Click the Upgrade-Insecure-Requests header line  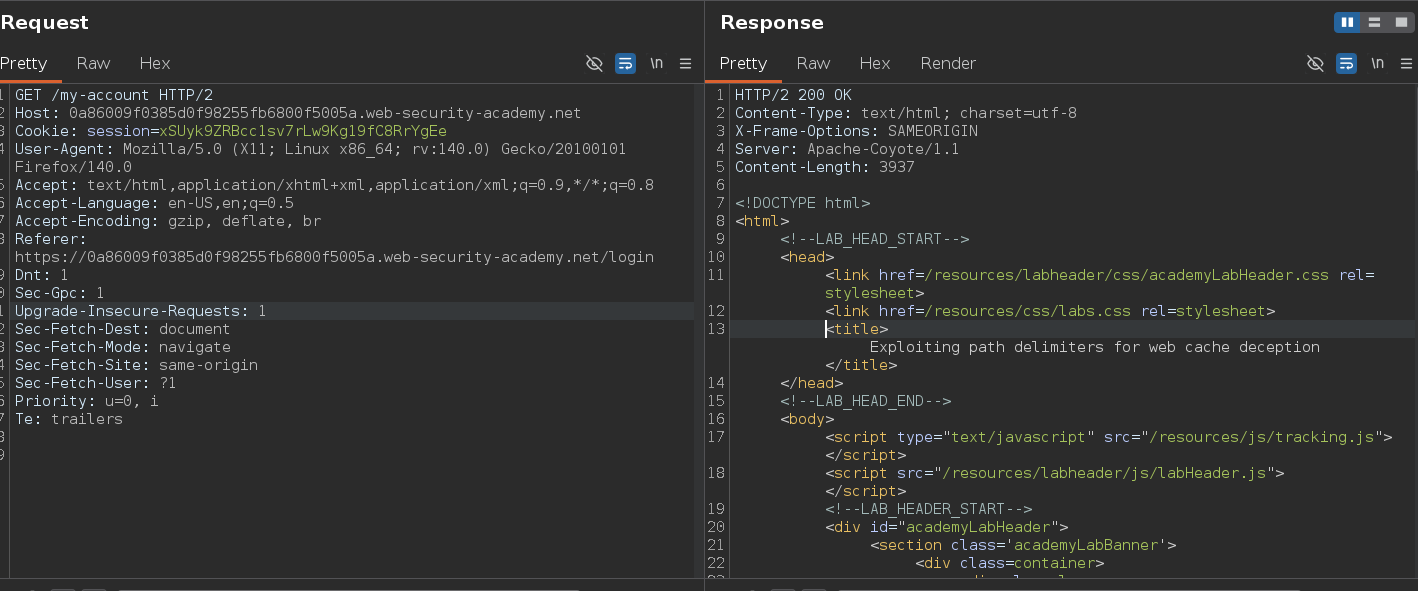141,311
